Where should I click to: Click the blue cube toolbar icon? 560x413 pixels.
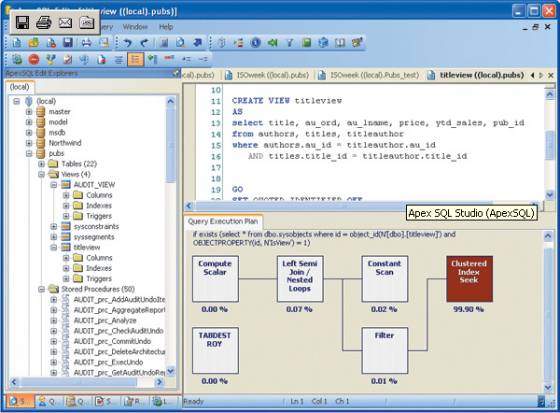click(x=323, y=43)
